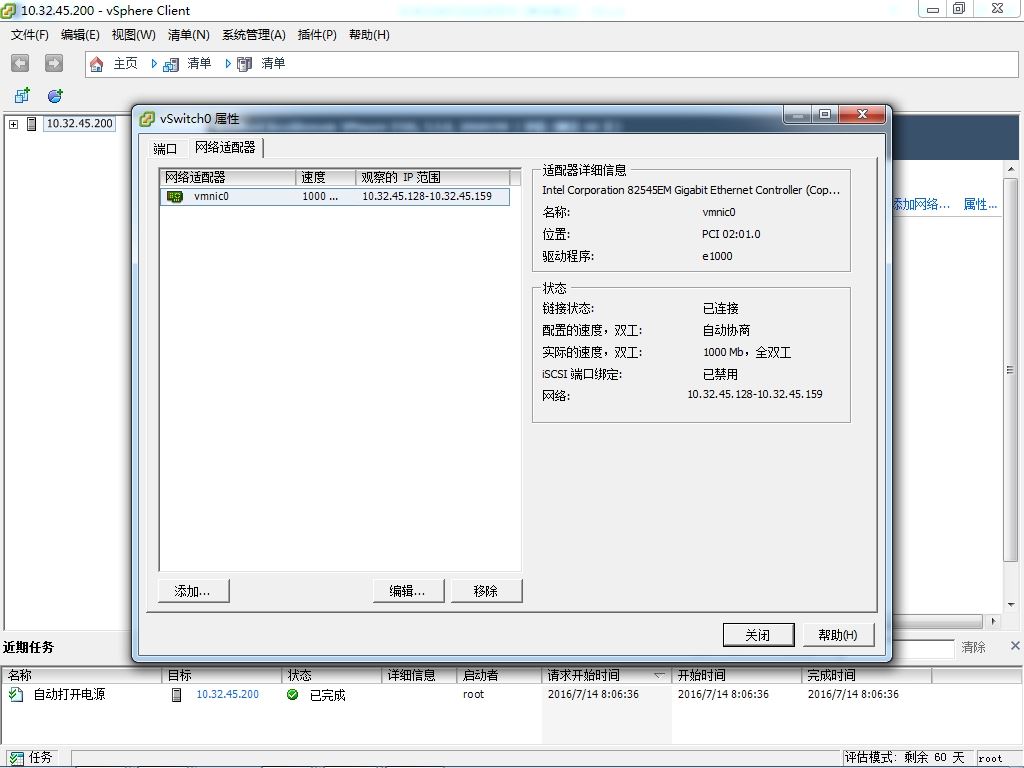Click the green 已完成 status check icon
Screen dimensions: 1024x768
293,694
